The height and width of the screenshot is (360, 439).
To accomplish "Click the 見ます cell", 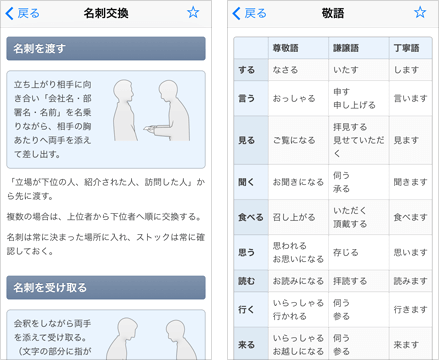I will pyautogui.click(x=411, y=140).
